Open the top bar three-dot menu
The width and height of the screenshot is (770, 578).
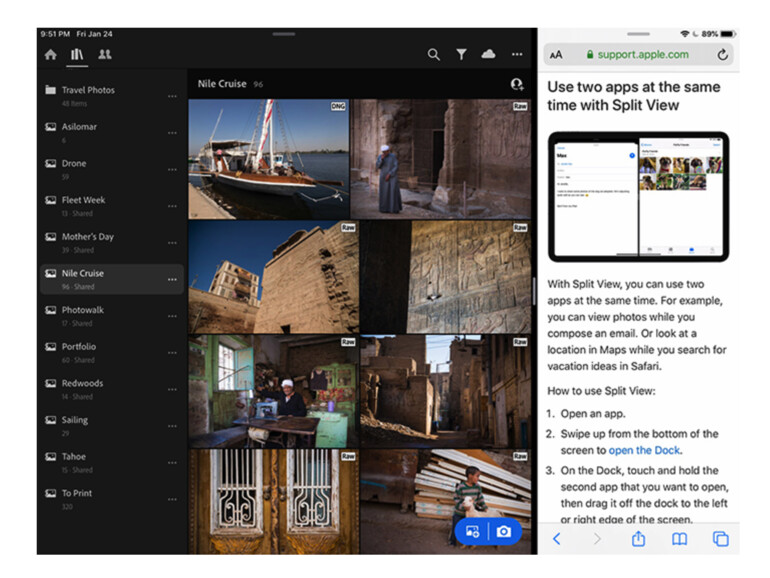coord(517,55)
